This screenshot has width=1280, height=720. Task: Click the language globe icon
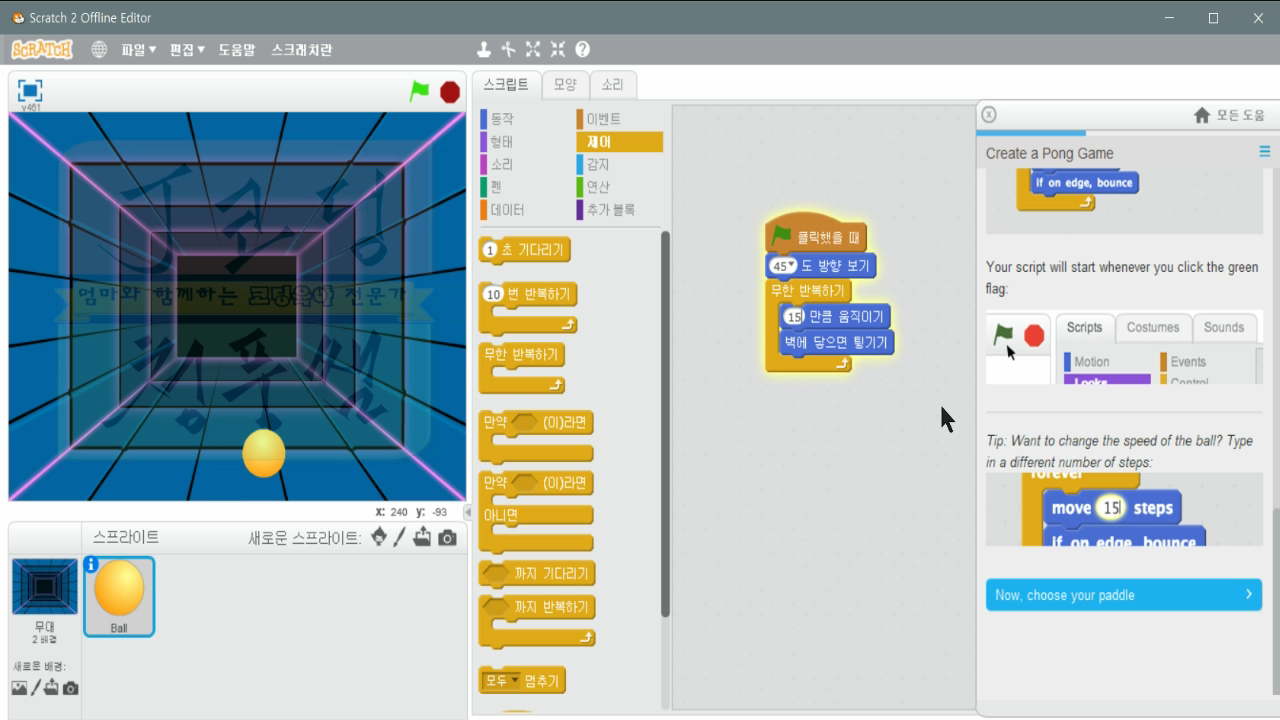click(x=98, y=47)
